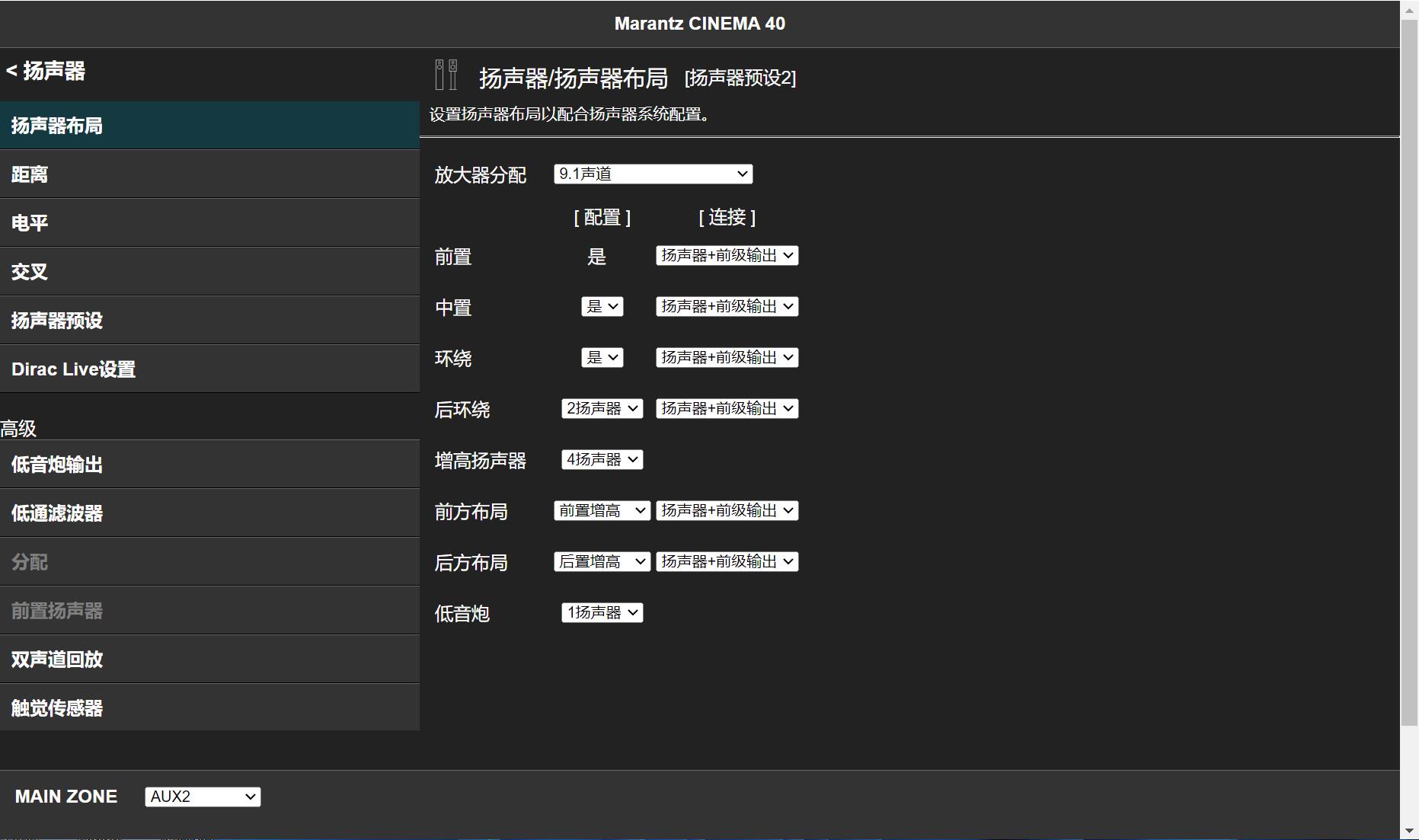Open the MAIN ZONE source dropdown showing AUX2
The height and width of the screenshot is (840, 1419).
(201, 796)
